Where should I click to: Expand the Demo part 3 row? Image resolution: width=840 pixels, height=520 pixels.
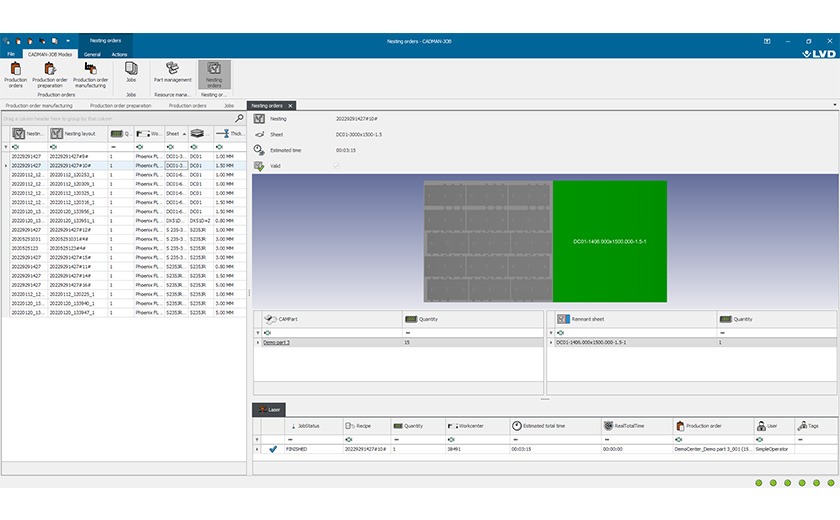pyautogui.click(x=258, y=342)
